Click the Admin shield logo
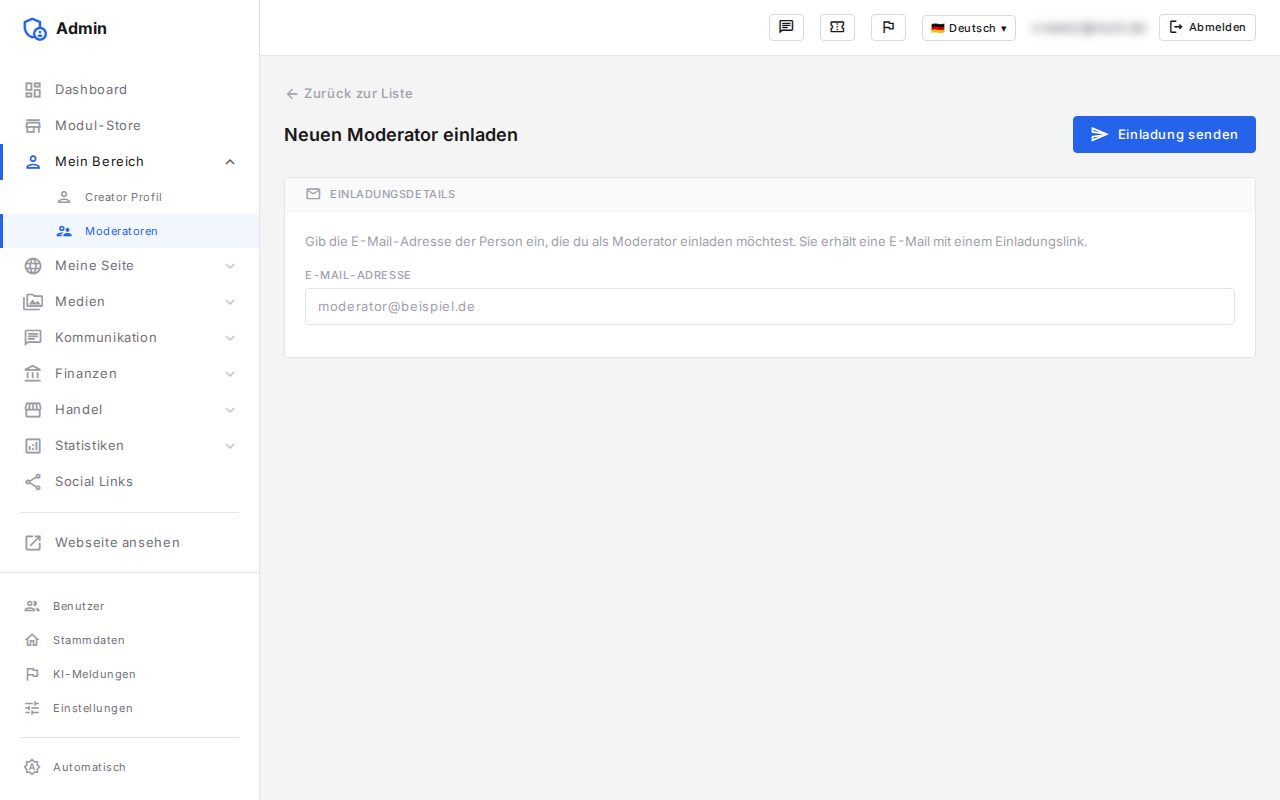Viewport: 1280px width, 800px height. [35, 29]
